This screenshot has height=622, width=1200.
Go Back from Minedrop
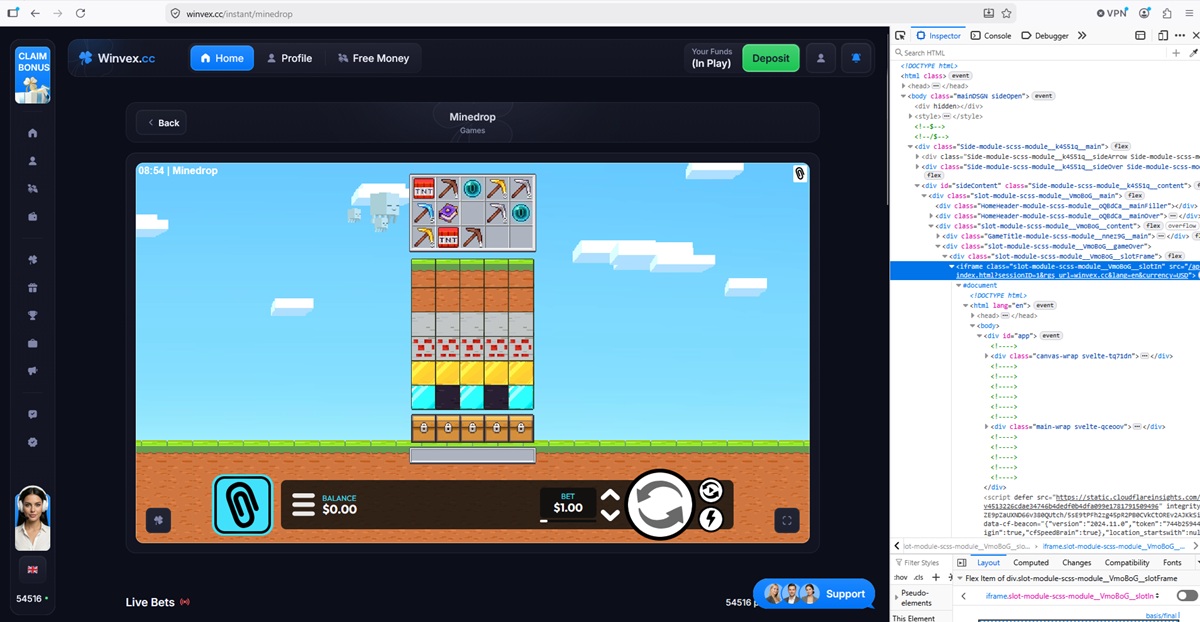click(162, 122)
